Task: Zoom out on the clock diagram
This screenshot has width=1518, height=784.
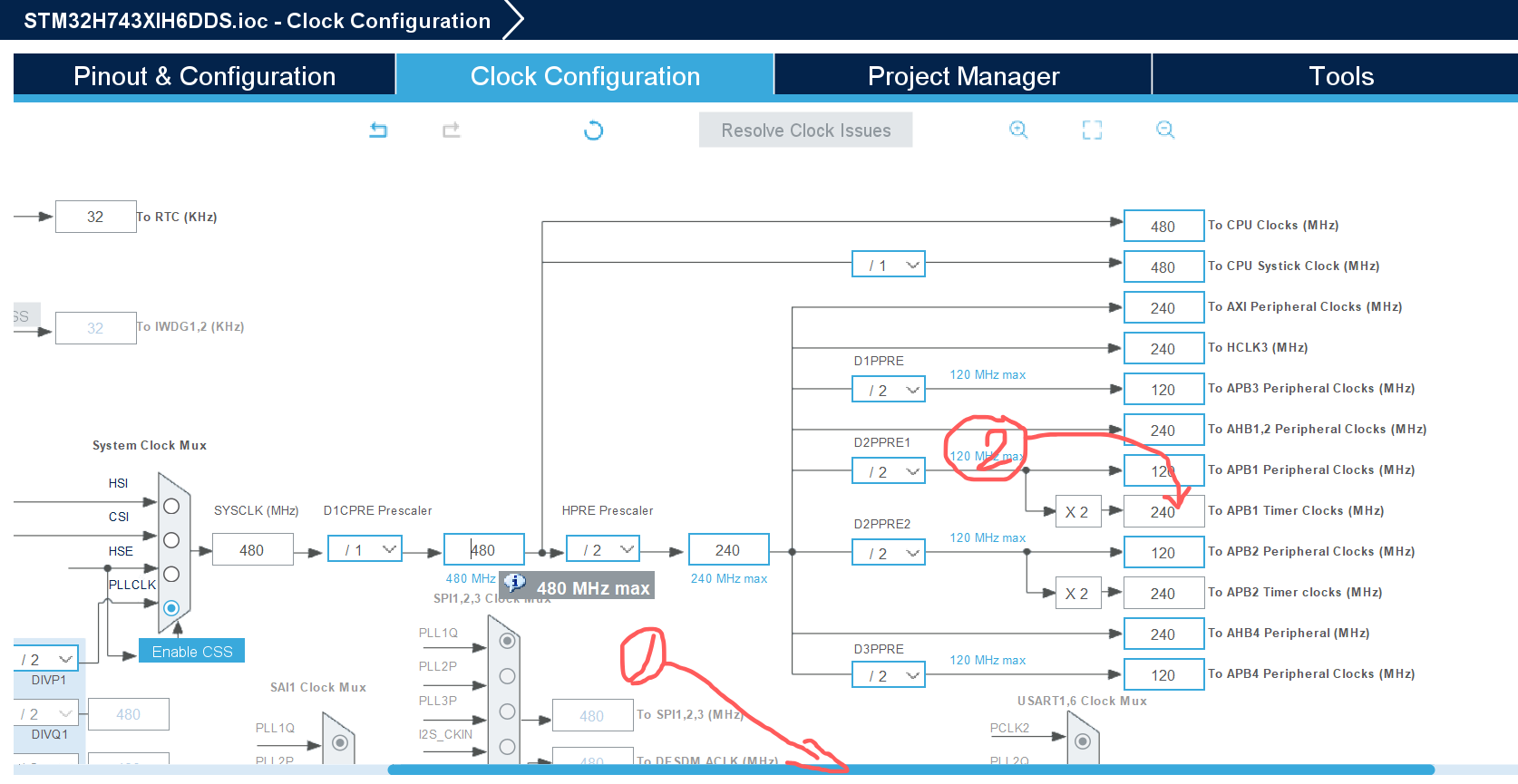Action: click(x=1165, y=130)
